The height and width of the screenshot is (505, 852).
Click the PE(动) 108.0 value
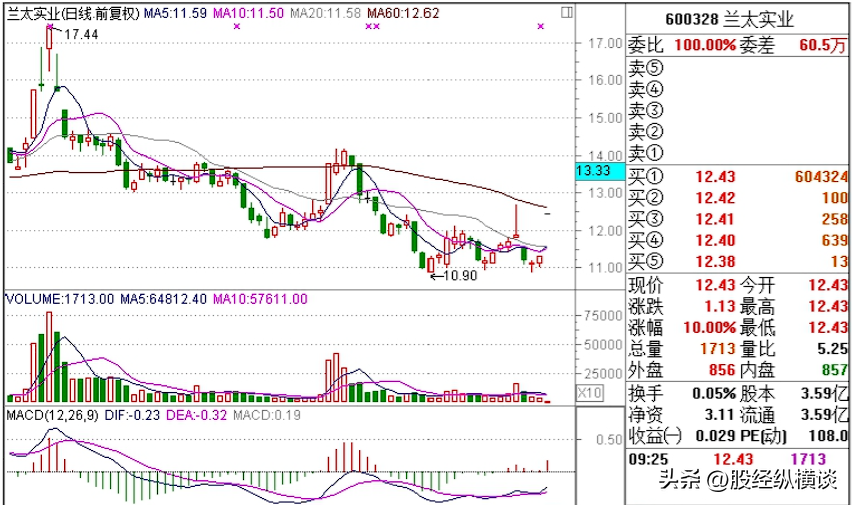click(x=830, y=436)
